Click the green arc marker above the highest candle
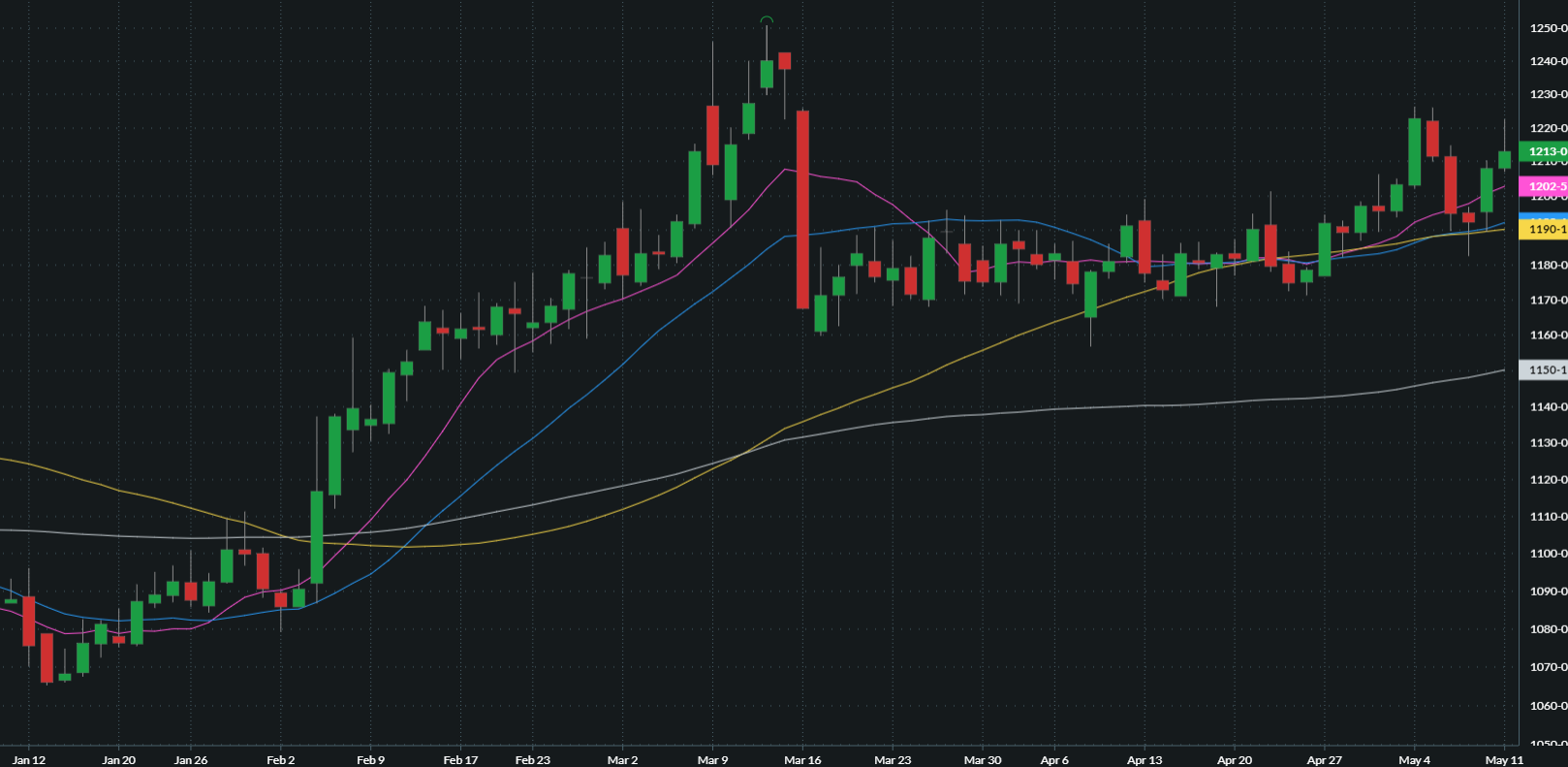 tap(767, 19)
